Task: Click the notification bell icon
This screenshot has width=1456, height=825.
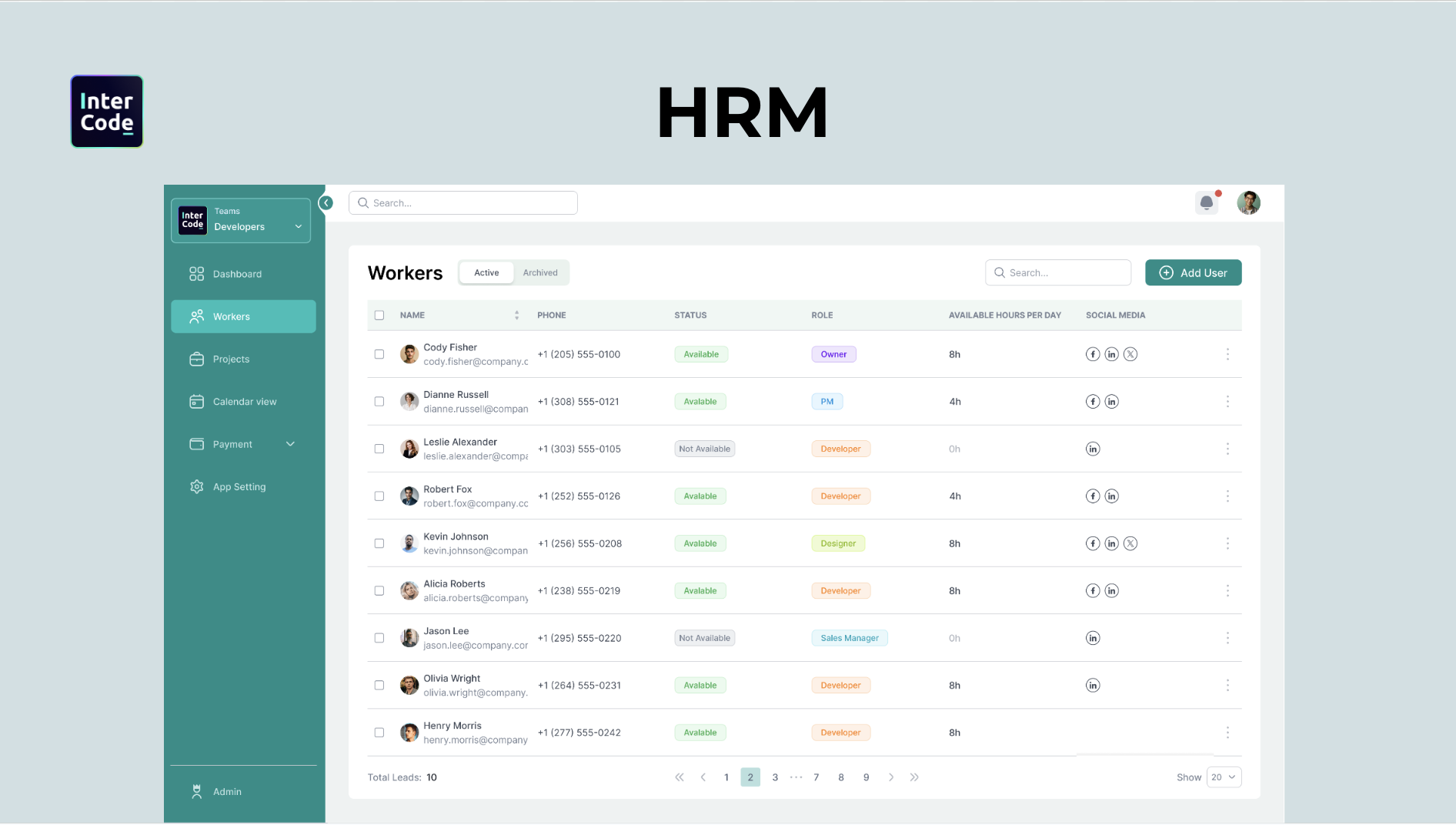Action: (x=1206, y=202)
